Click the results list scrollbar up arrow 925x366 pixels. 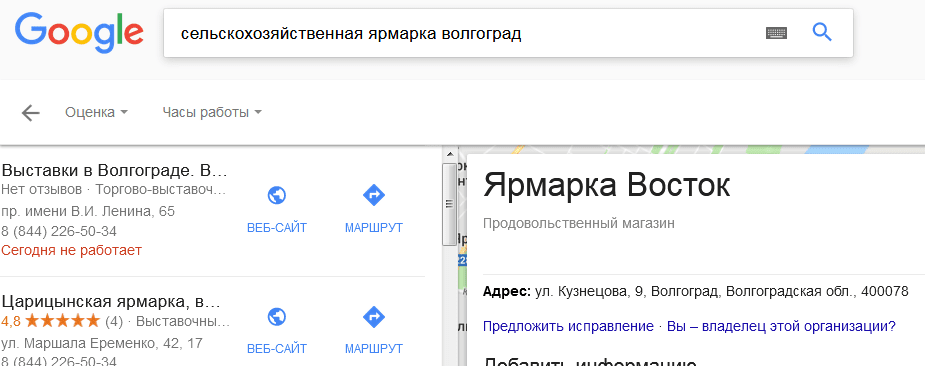coord(450,155)
